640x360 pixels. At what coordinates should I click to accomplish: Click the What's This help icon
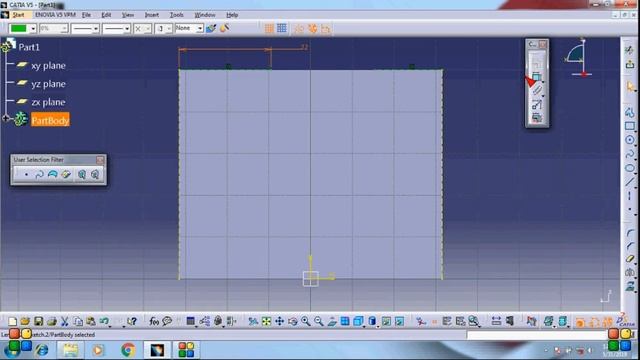(x=131, y=322)
